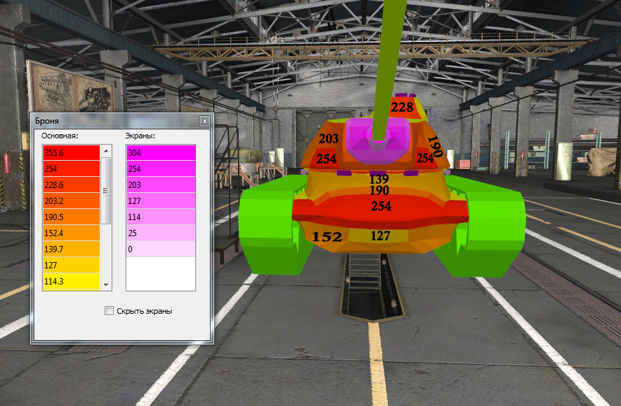This screenshot has height=406, width=621.
Task: Select the 355.6 red armor entry
Action: [70, 153]
